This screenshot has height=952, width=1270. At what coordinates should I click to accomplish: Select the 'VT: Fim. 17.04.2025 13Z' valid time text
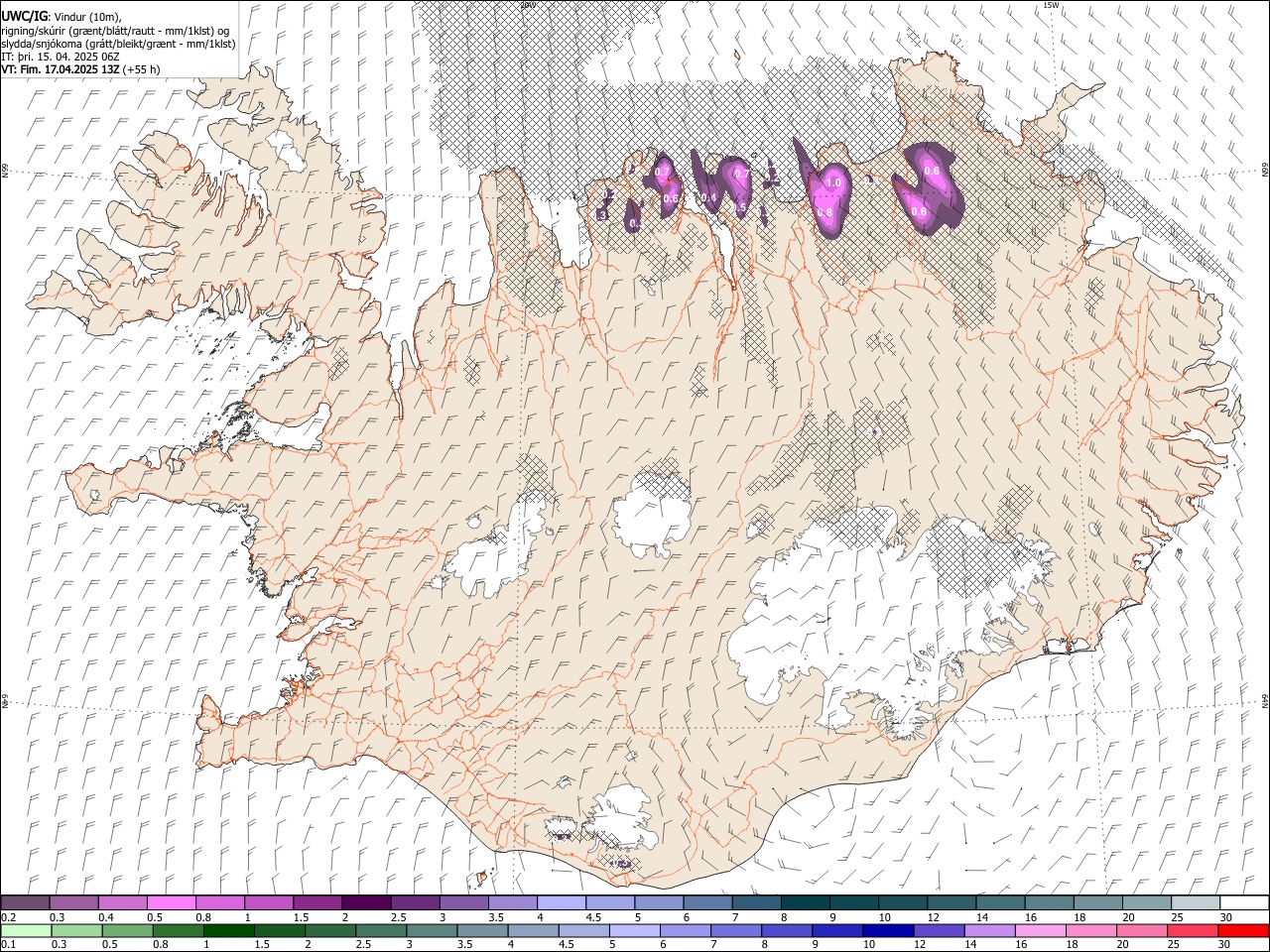(x=62, y=69)
